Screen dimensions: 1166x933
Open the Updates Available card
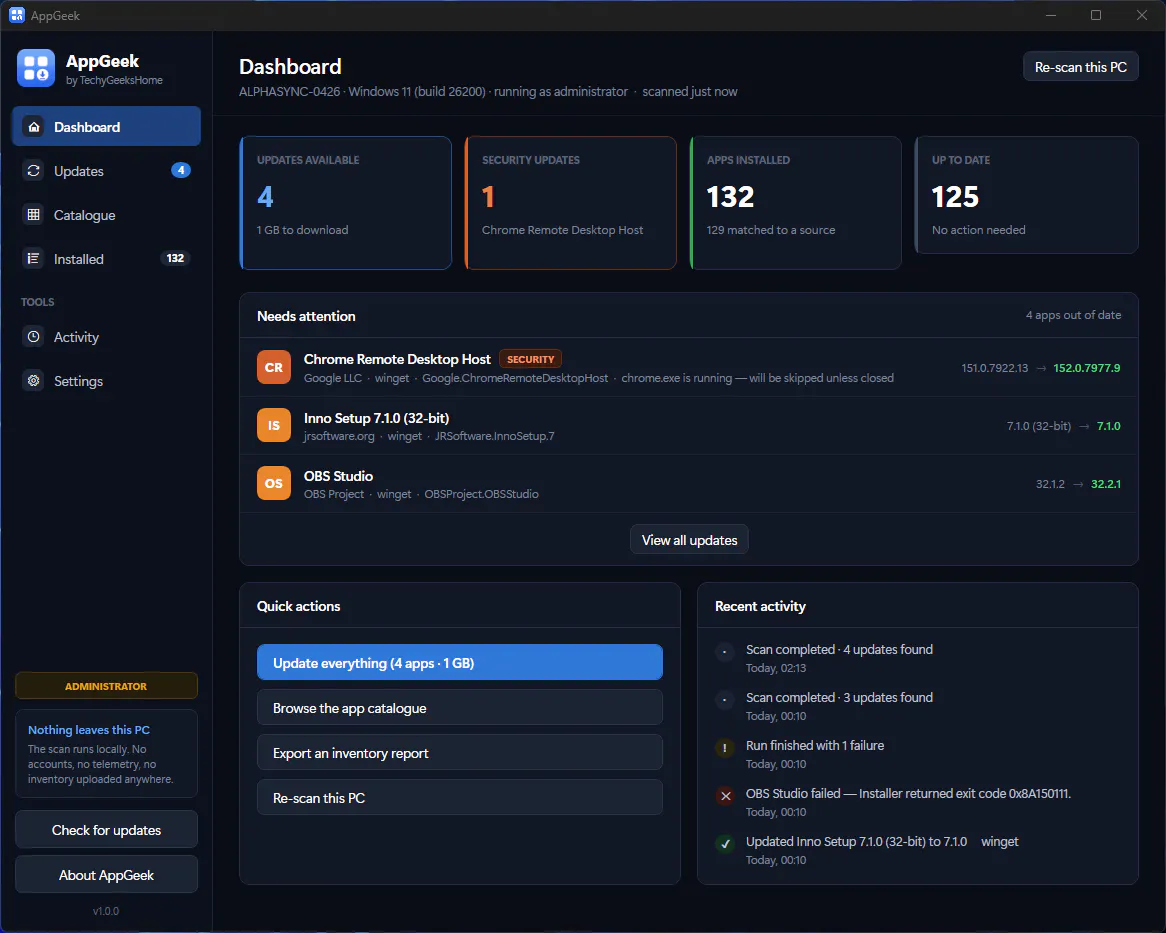point(346,203)
